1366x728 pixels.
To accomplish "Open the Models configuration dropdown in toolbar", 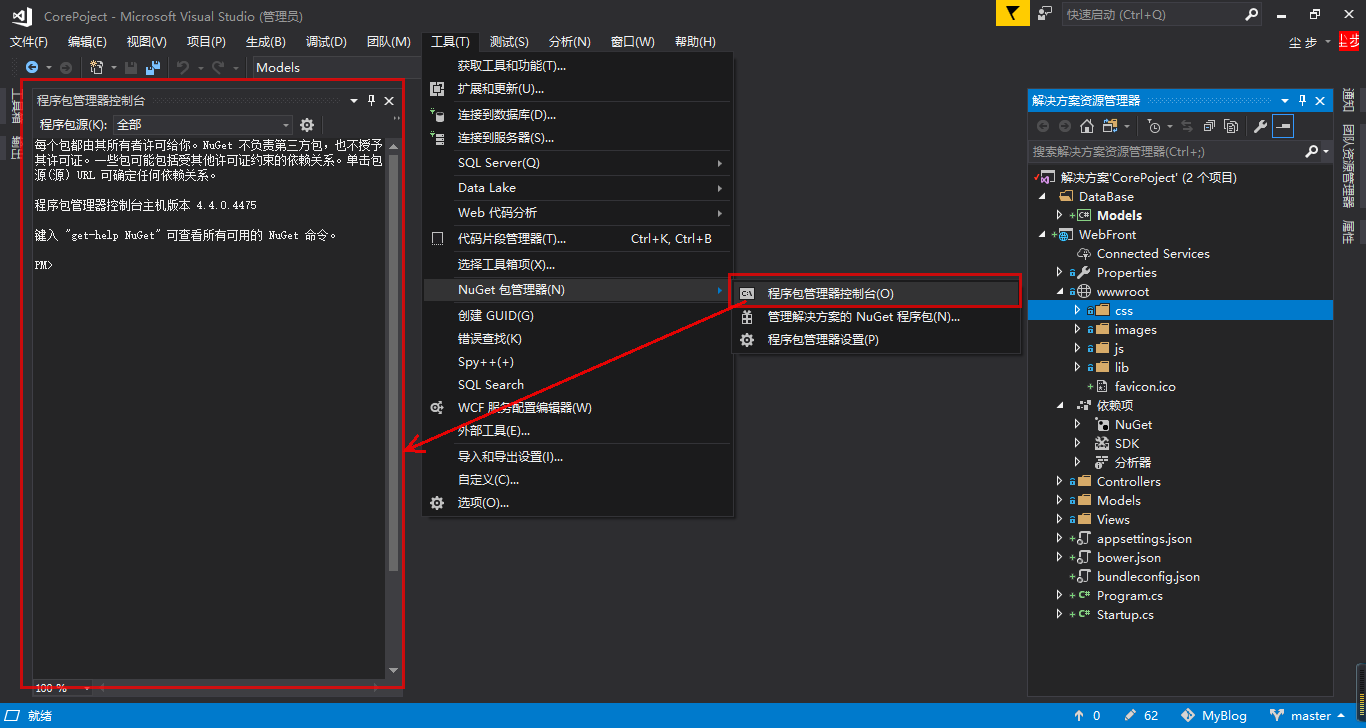I will (335, 67).
